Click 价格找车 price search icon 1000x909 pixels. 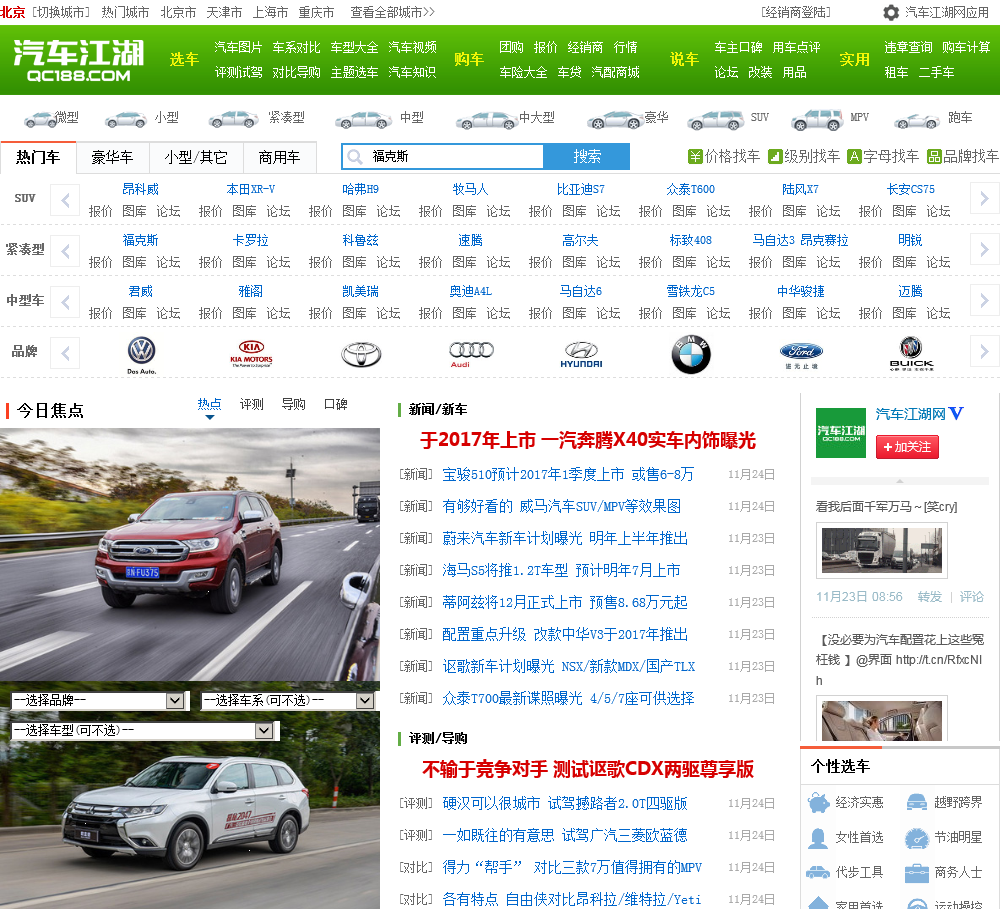coord(695,156)
